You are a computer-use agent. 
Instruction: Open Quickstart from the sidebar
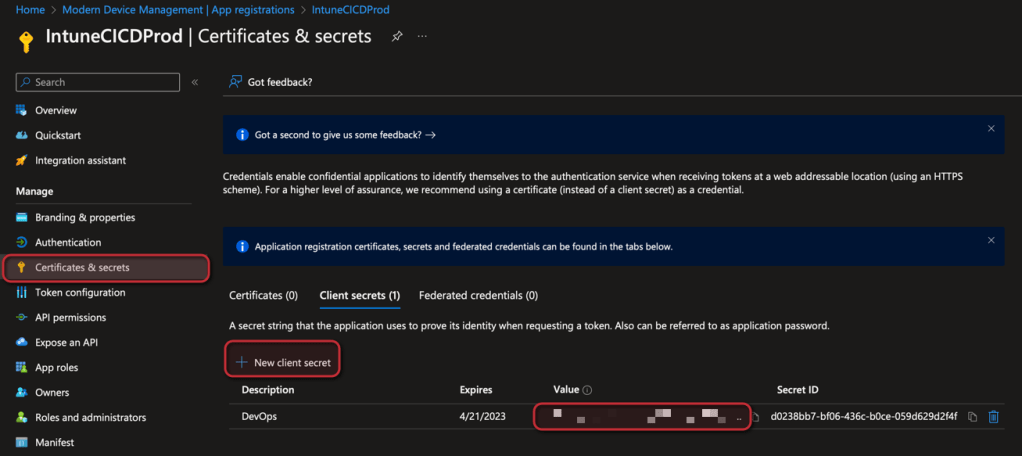[x=59, y=135]
